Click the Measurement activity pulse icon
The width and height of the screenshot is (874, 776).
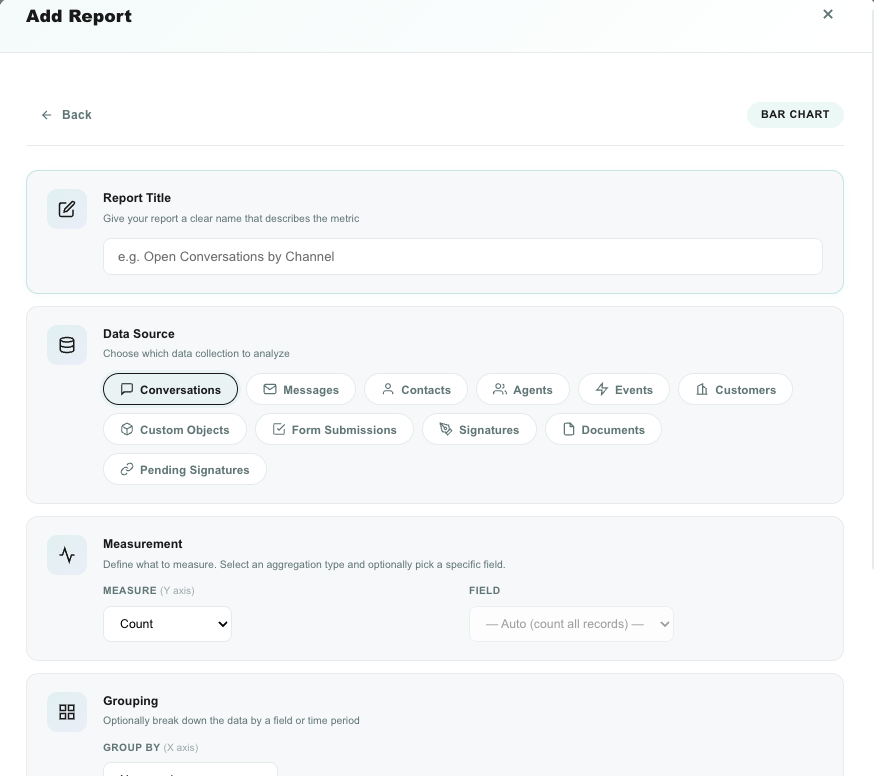[67, 555]
